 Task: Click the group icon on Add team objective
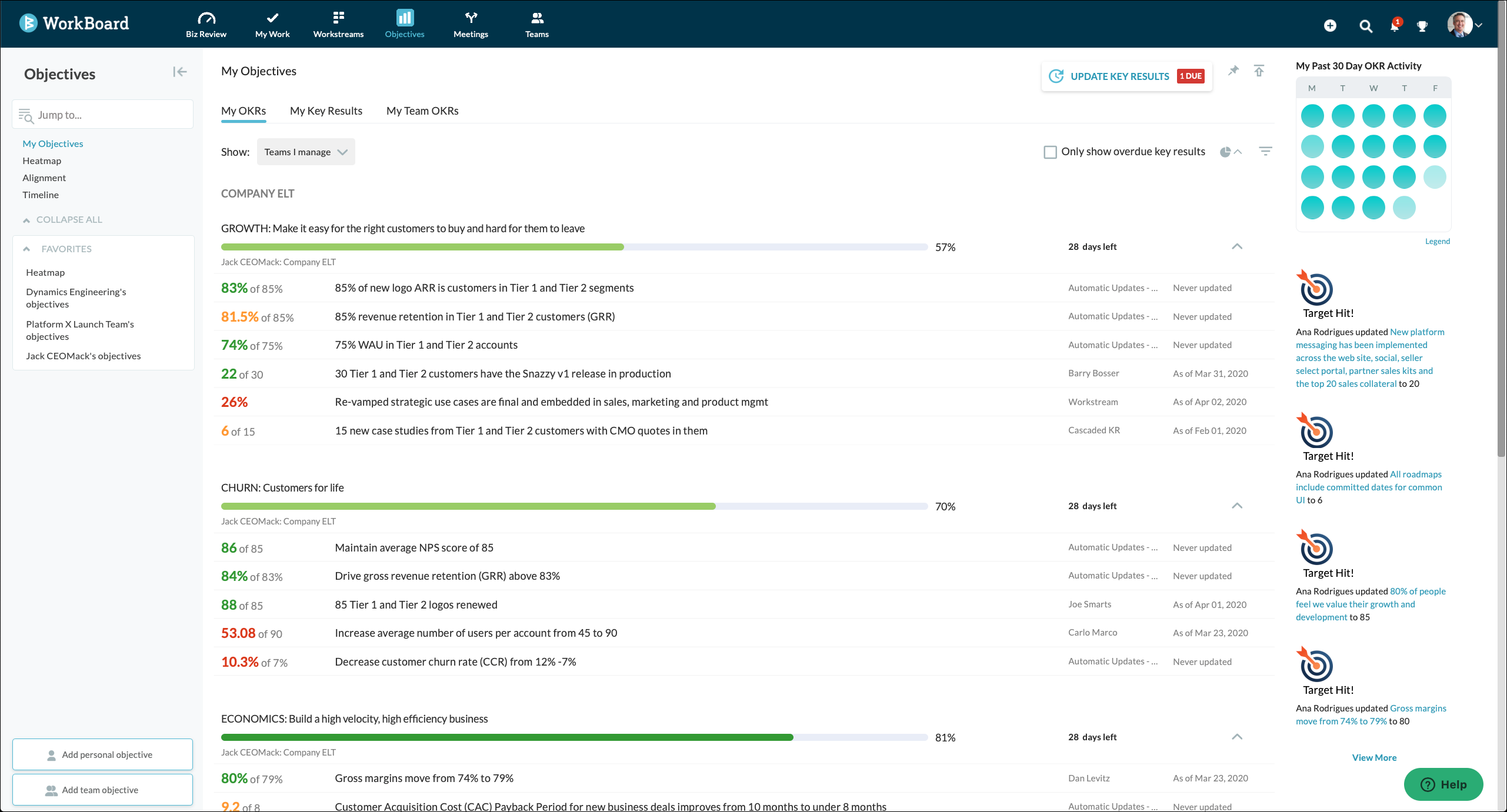click(x=51, y=790)
